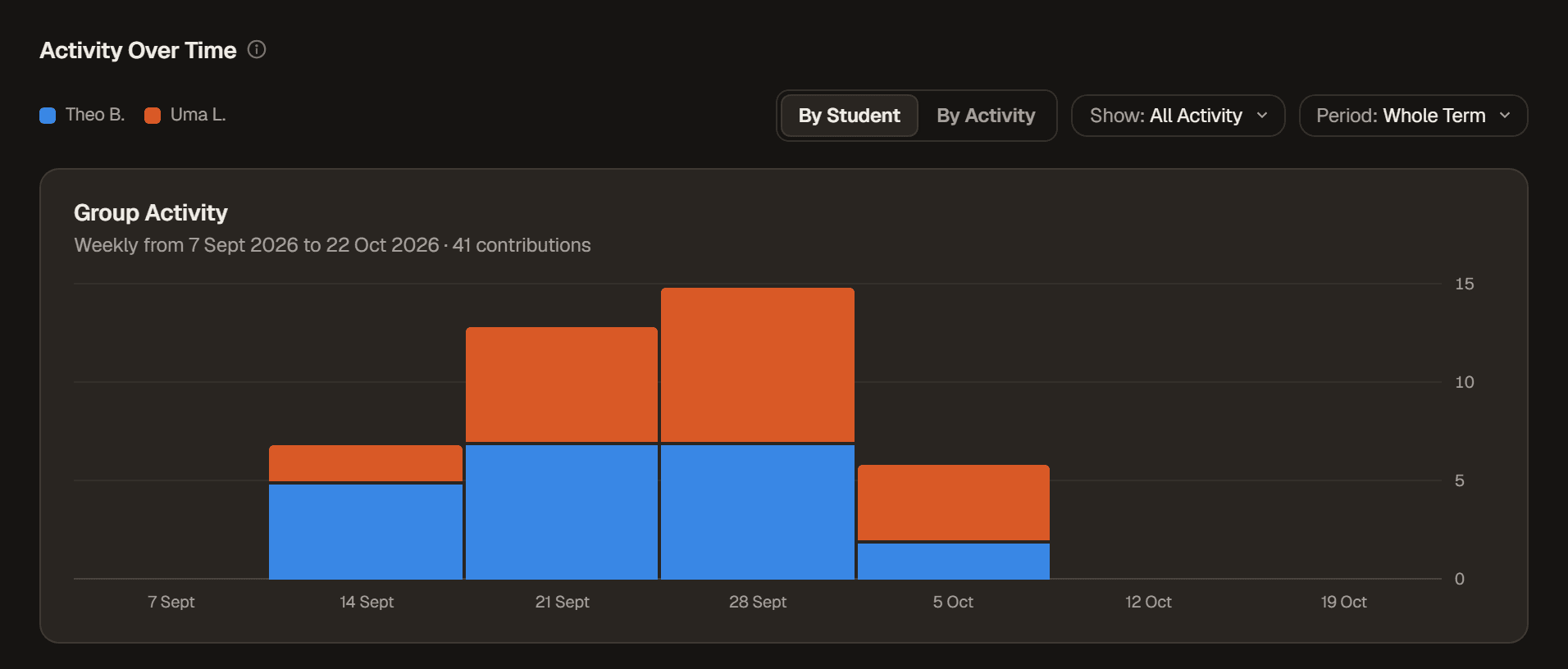
Task: Click the orange Uma L. legend swatch
Action: (153, 116)
